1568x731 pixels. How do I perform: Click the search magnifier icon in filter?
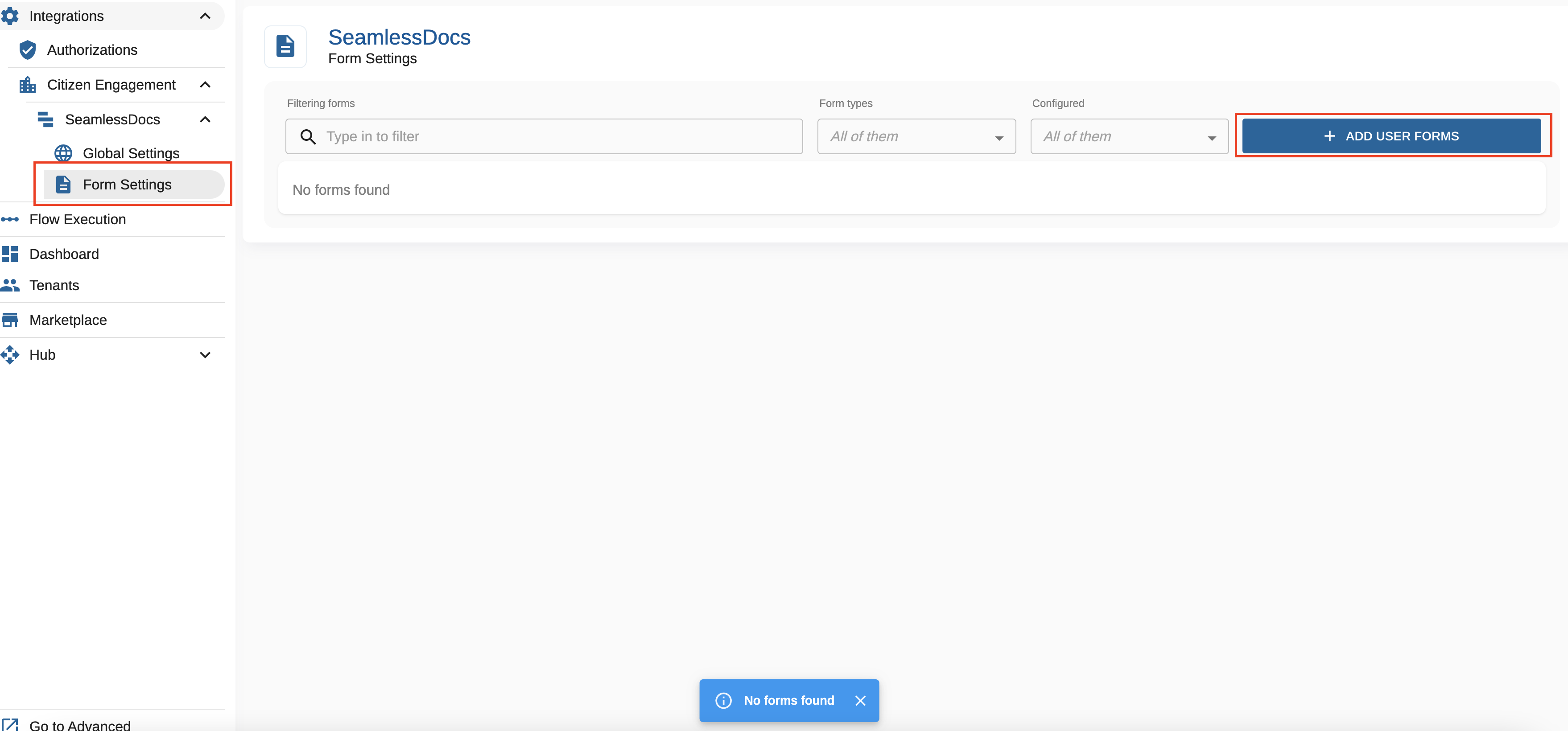[308, 137]
